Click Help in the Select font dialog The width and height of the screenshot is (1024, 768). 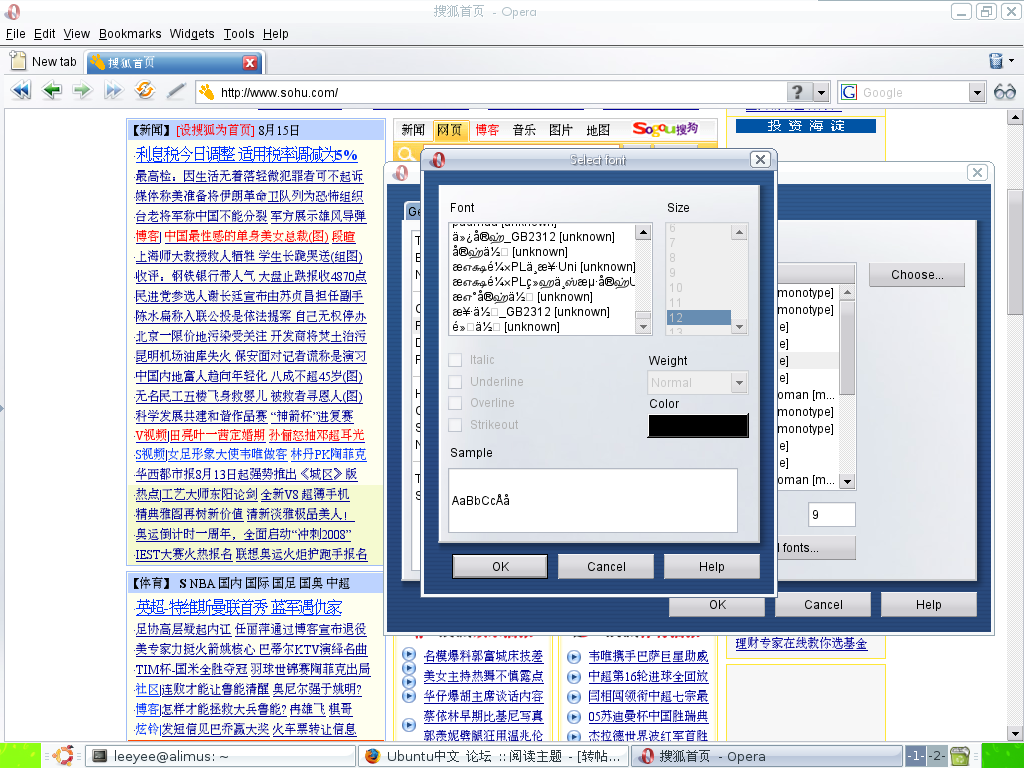[712, 566]
